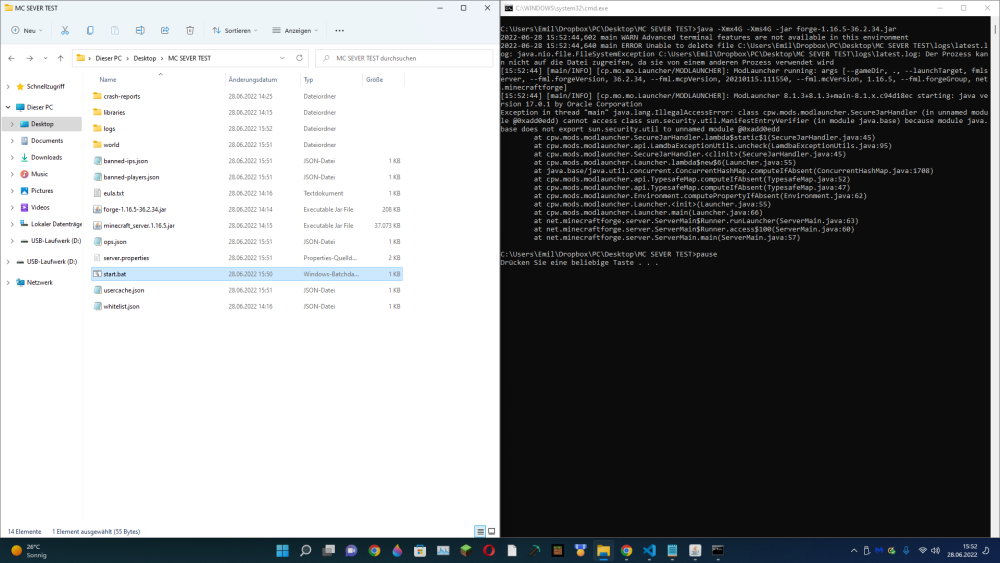Refresh the MC SEVER TEST folder view
Image resolution: width=1000 pixels, height=563 pixels.
click(x=299, y=58)
